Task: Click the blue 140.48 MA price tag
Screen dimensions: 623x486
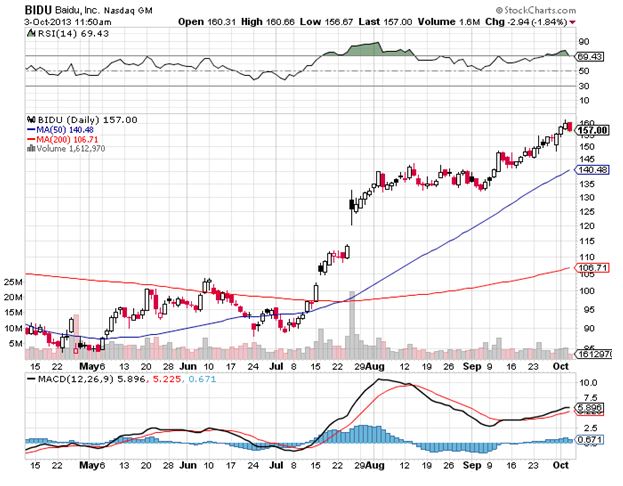Action: (x=592, y=170)
